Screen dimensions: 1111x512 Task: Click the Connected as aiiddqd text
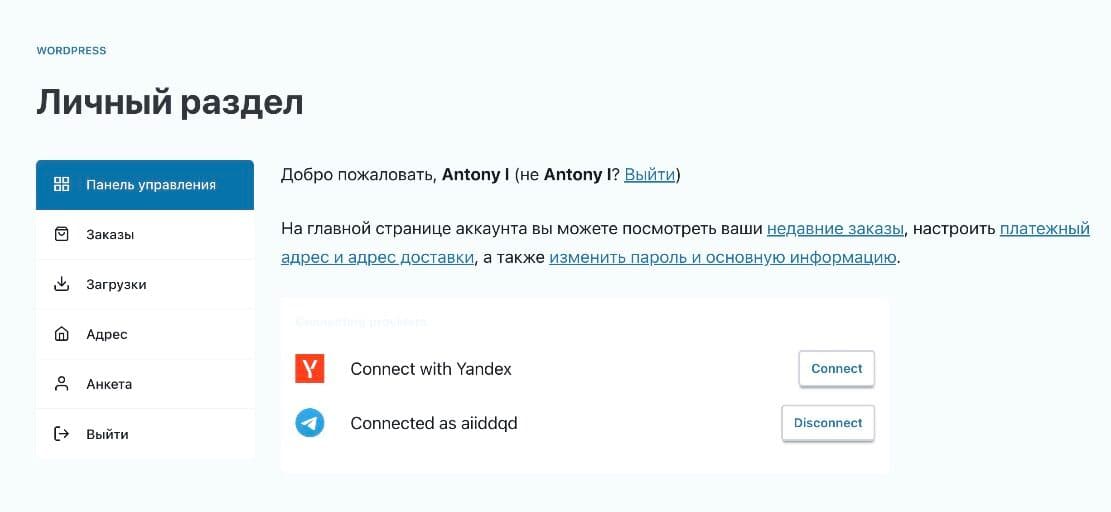434,423
